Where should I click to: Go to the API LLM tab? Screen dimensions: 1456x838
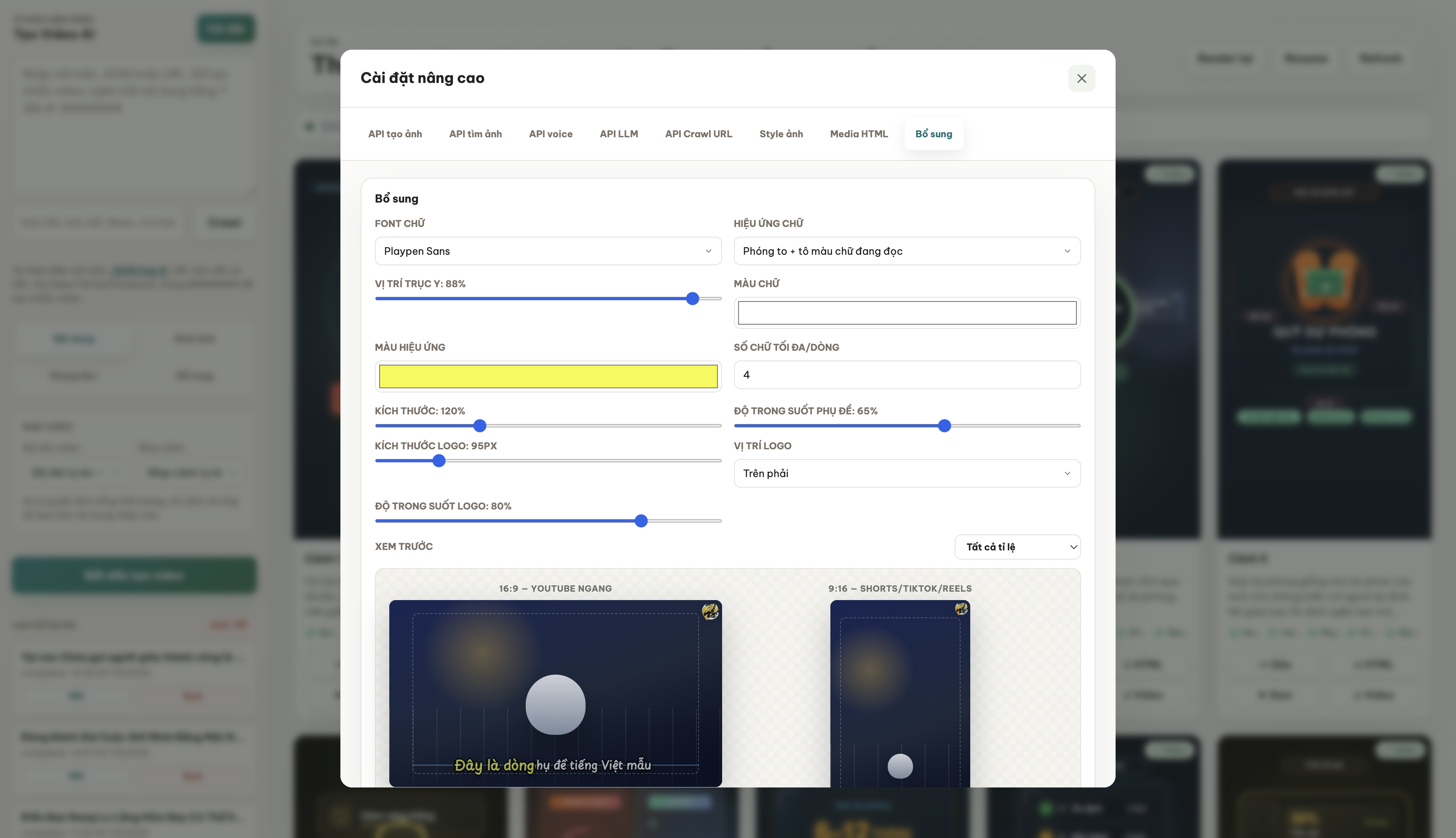618,134
